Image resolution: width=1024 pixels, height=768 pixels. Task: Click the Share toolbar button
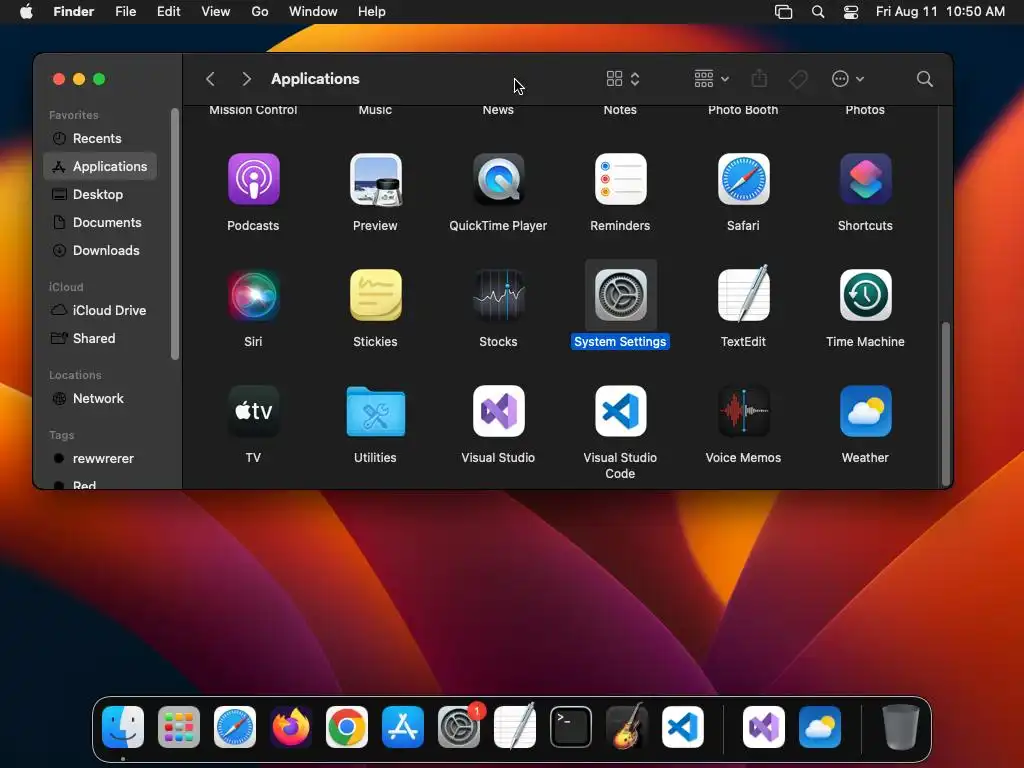pyautogui.click(x=759, y=79)
